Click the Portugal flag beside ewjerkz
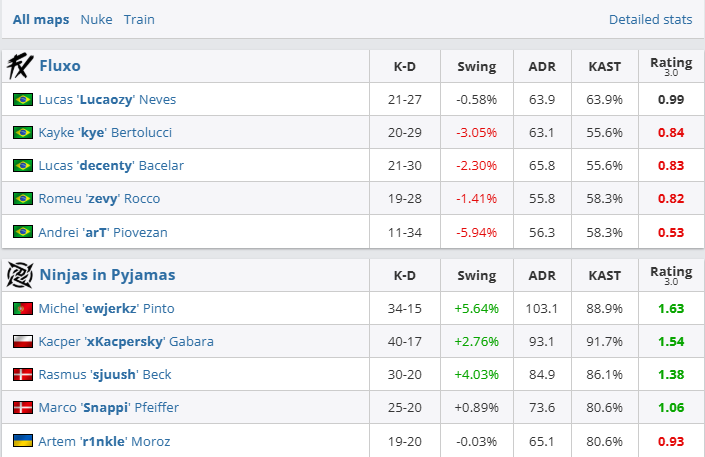 tap(22, 309)
